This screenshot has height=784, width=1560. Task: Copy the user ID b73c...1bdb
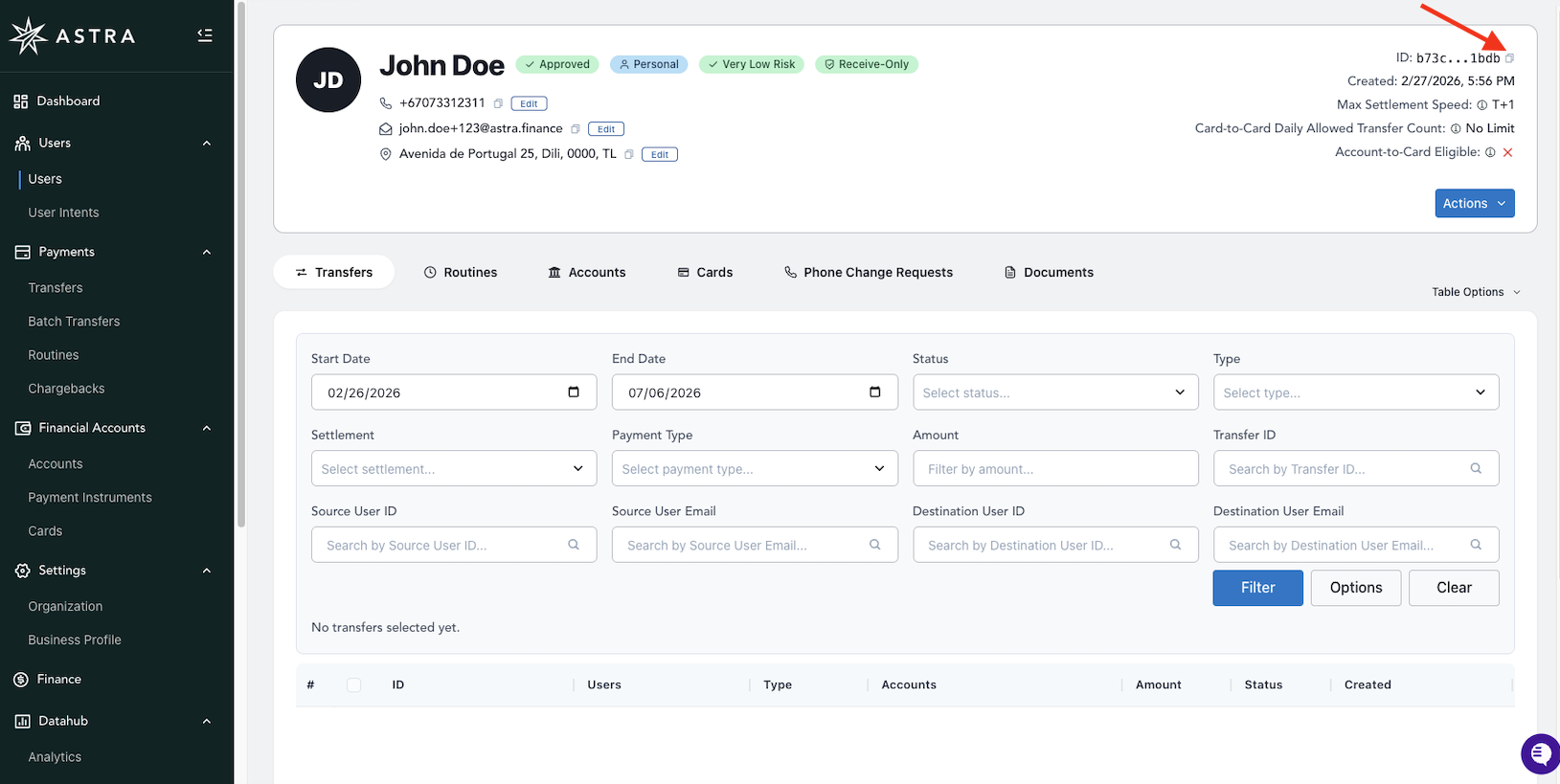coord(1509,58)
